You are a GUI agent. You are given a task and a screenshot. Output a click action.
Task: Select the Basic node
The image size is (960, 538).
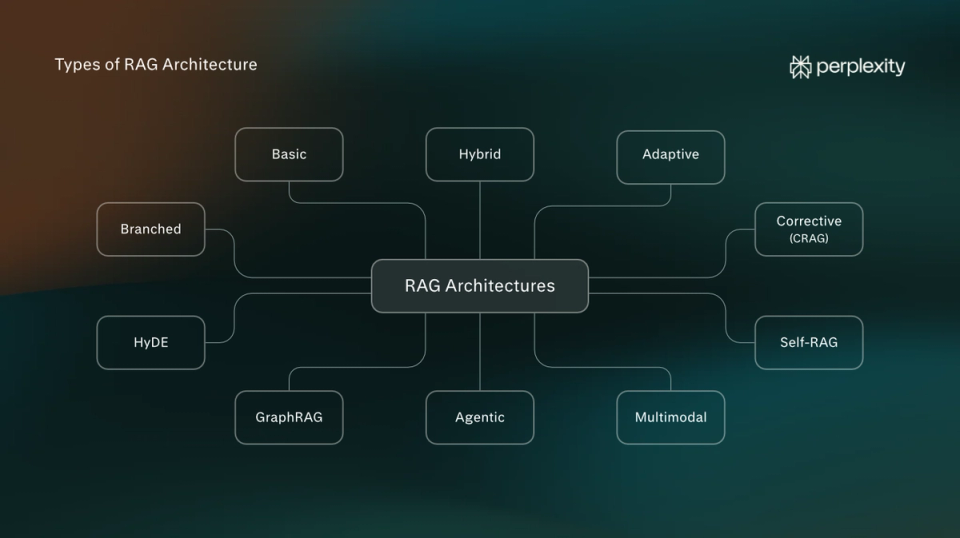289,154
